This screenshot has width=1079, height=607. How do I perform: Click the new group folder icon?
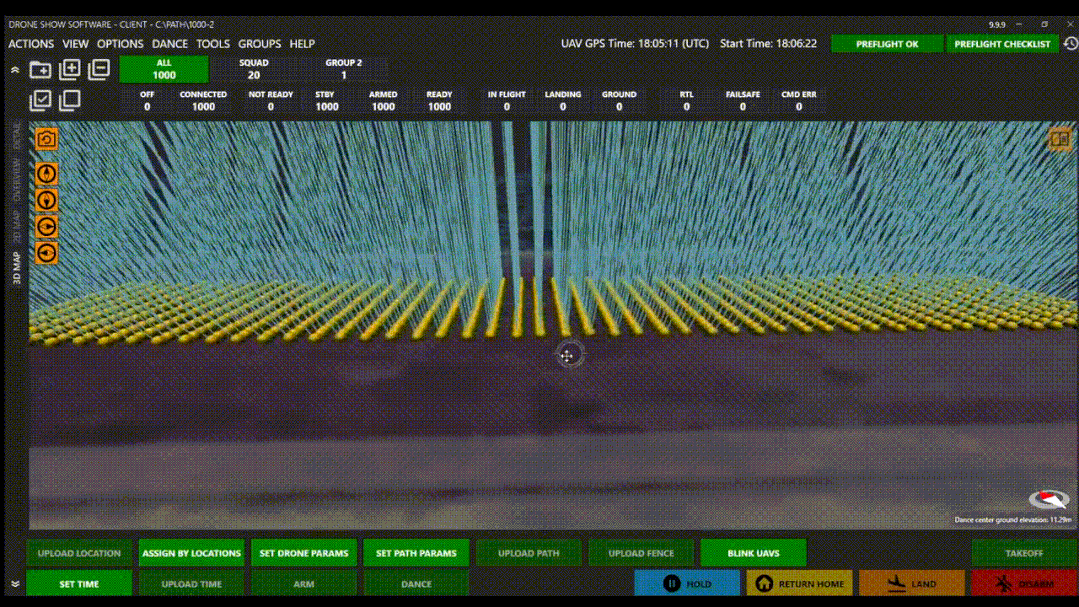tap(40, 70)
